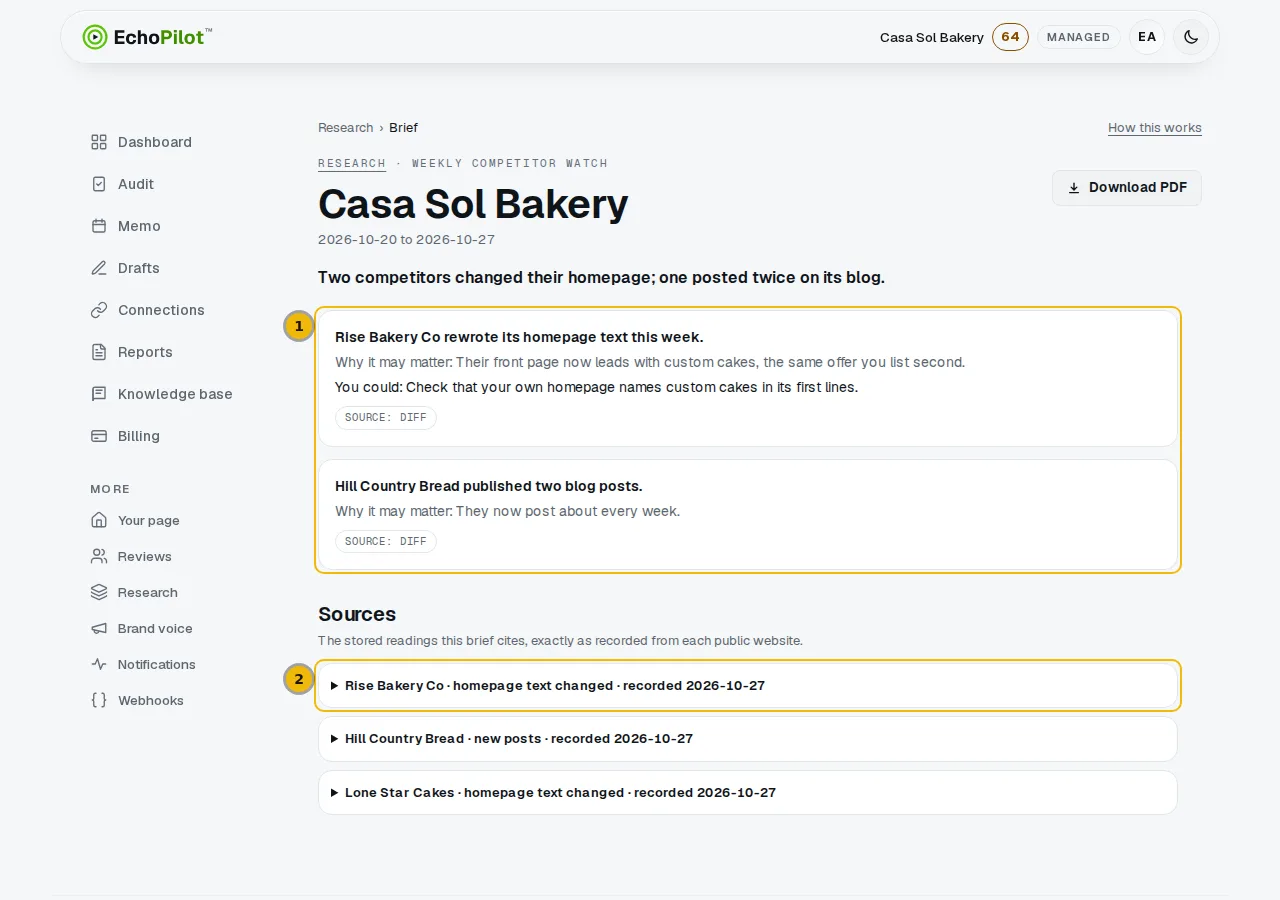The width and height of the screenshot is (1280, 900).
Task: Click the EchoPilot logo icon
Action: (x=94, y=37)
